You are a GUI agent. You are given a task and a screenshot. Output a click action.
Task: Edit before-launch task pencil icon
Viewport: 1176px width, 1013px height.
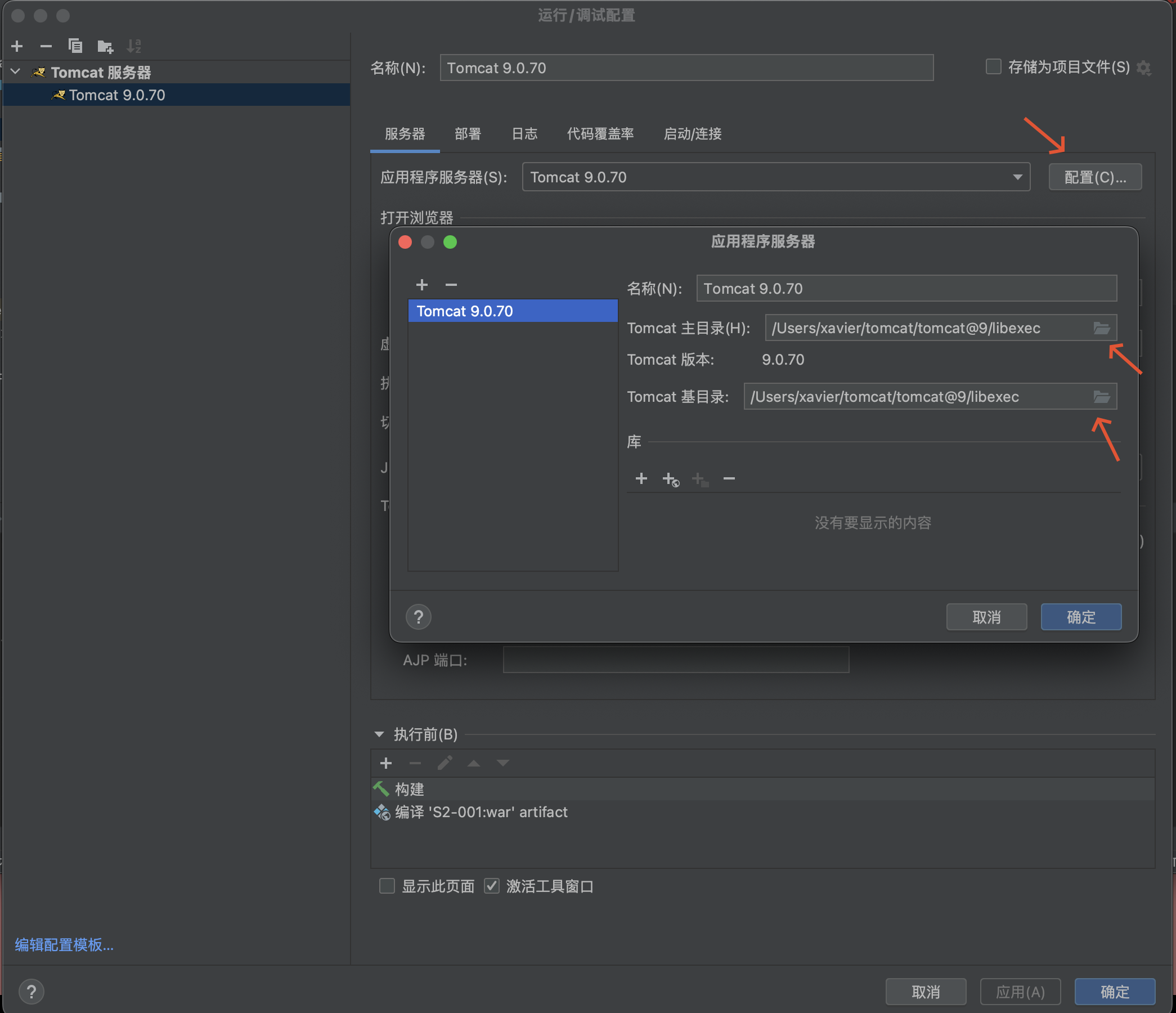tap(445, 763)
